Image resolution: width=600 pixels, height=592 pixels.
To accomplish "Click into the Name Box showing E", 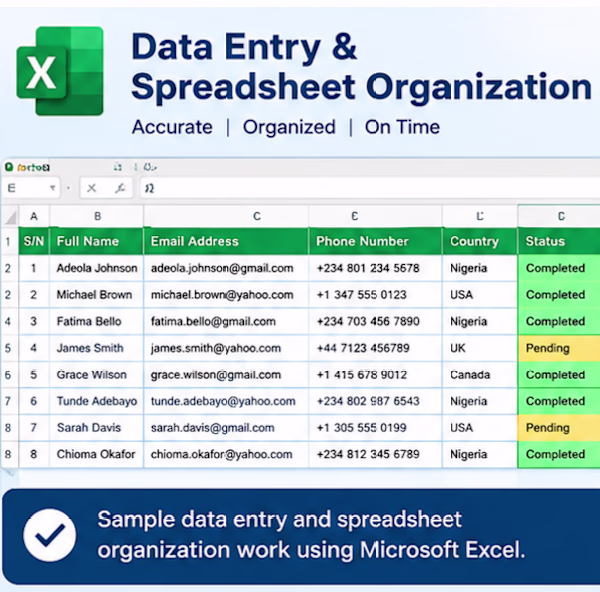I will [31, 188].
